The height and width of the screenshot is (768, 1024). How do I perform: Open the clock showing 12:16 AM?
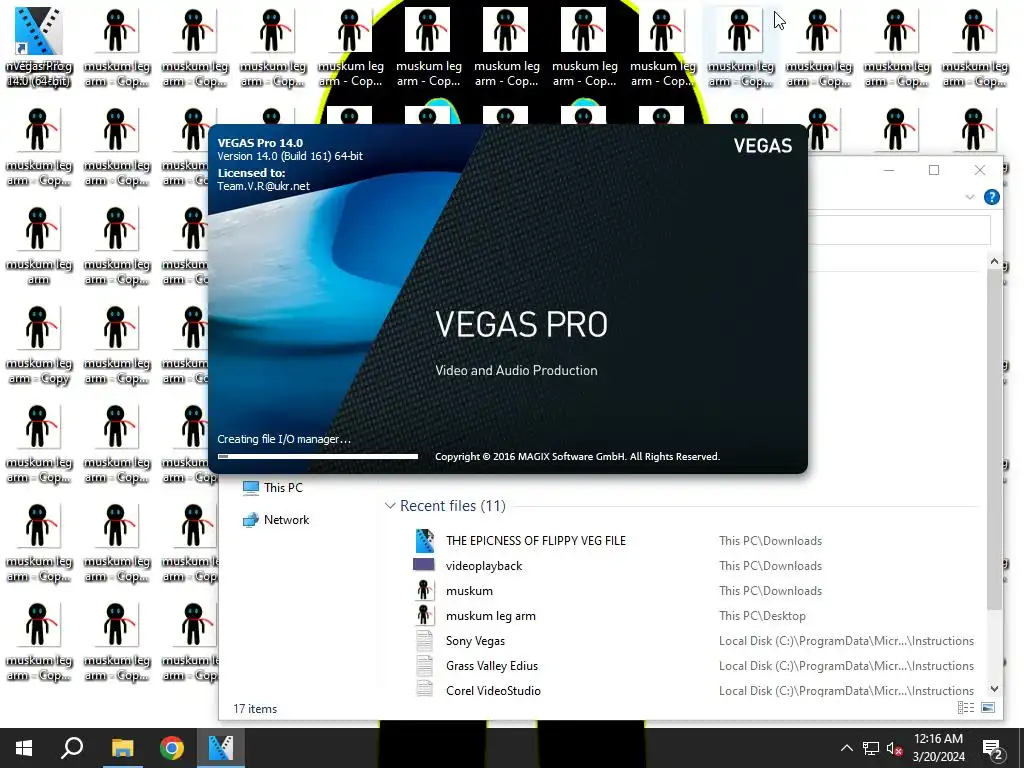[x=938, y=748]
